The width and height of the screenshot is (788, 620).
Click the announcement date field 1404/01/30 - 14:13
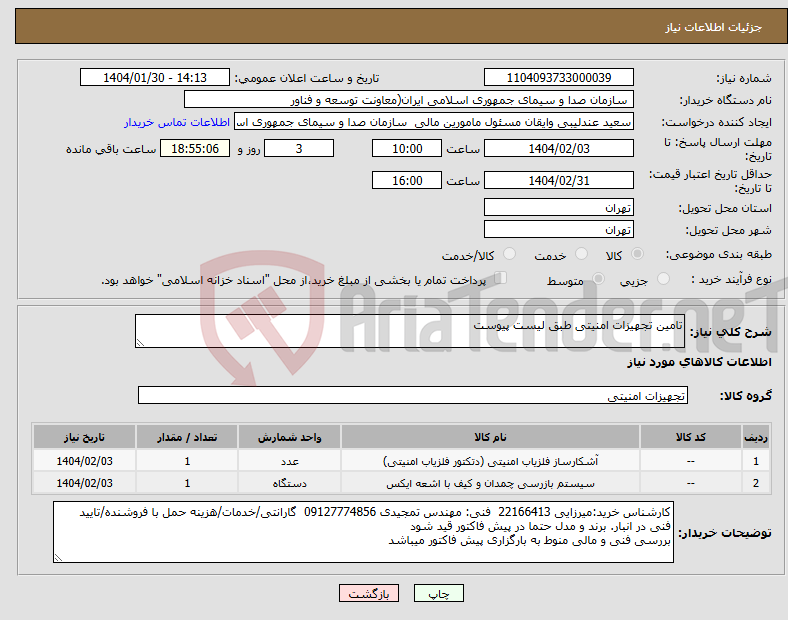(x=155, y=77)
